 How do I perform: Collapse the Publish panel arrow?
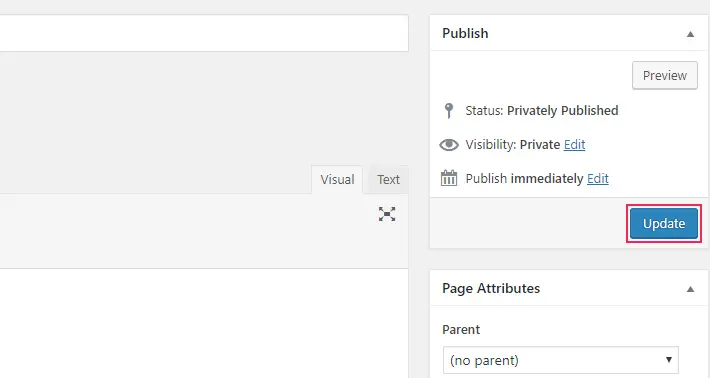tap(690, 34)
